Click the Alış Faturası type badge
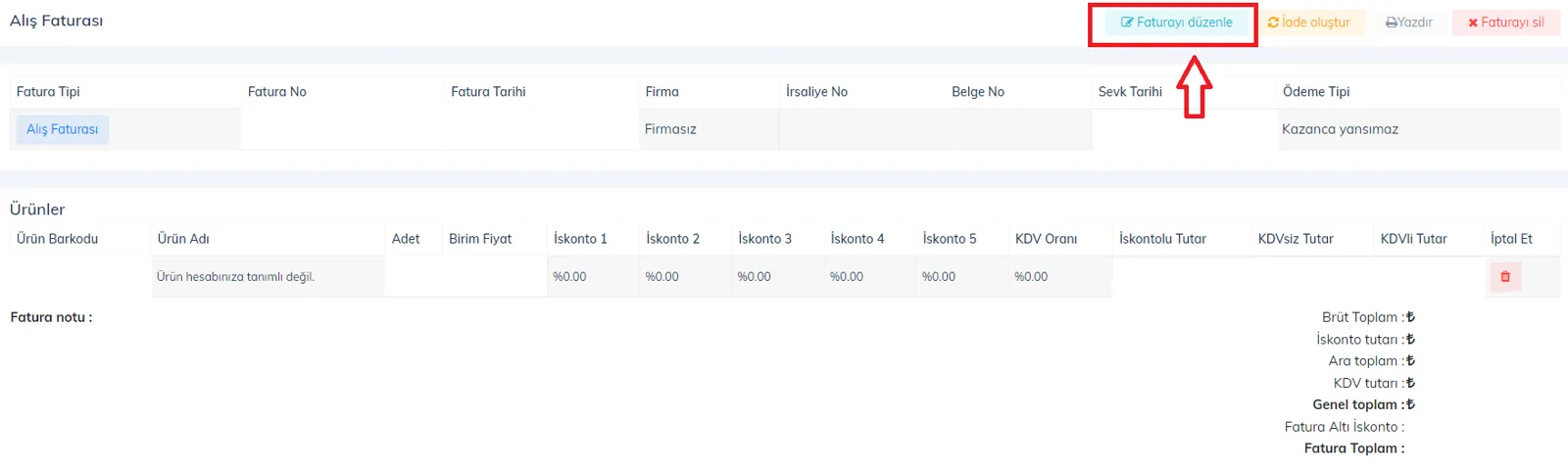Screen dimensions: 1568x468 (62, 129)
